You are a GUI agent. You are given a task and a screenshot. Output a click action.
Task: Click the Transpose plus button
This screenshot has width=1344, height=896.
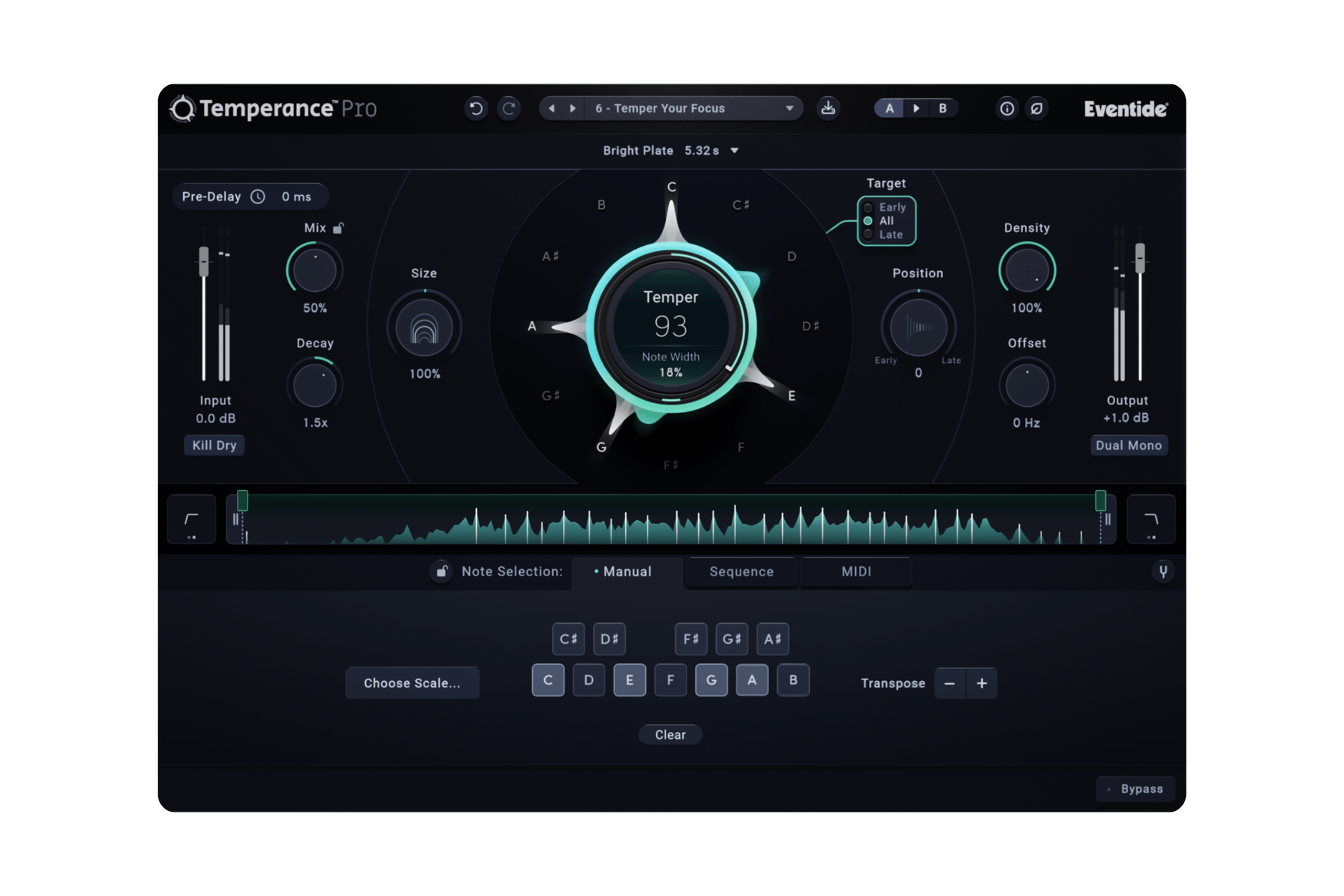[x=982, y=683]
